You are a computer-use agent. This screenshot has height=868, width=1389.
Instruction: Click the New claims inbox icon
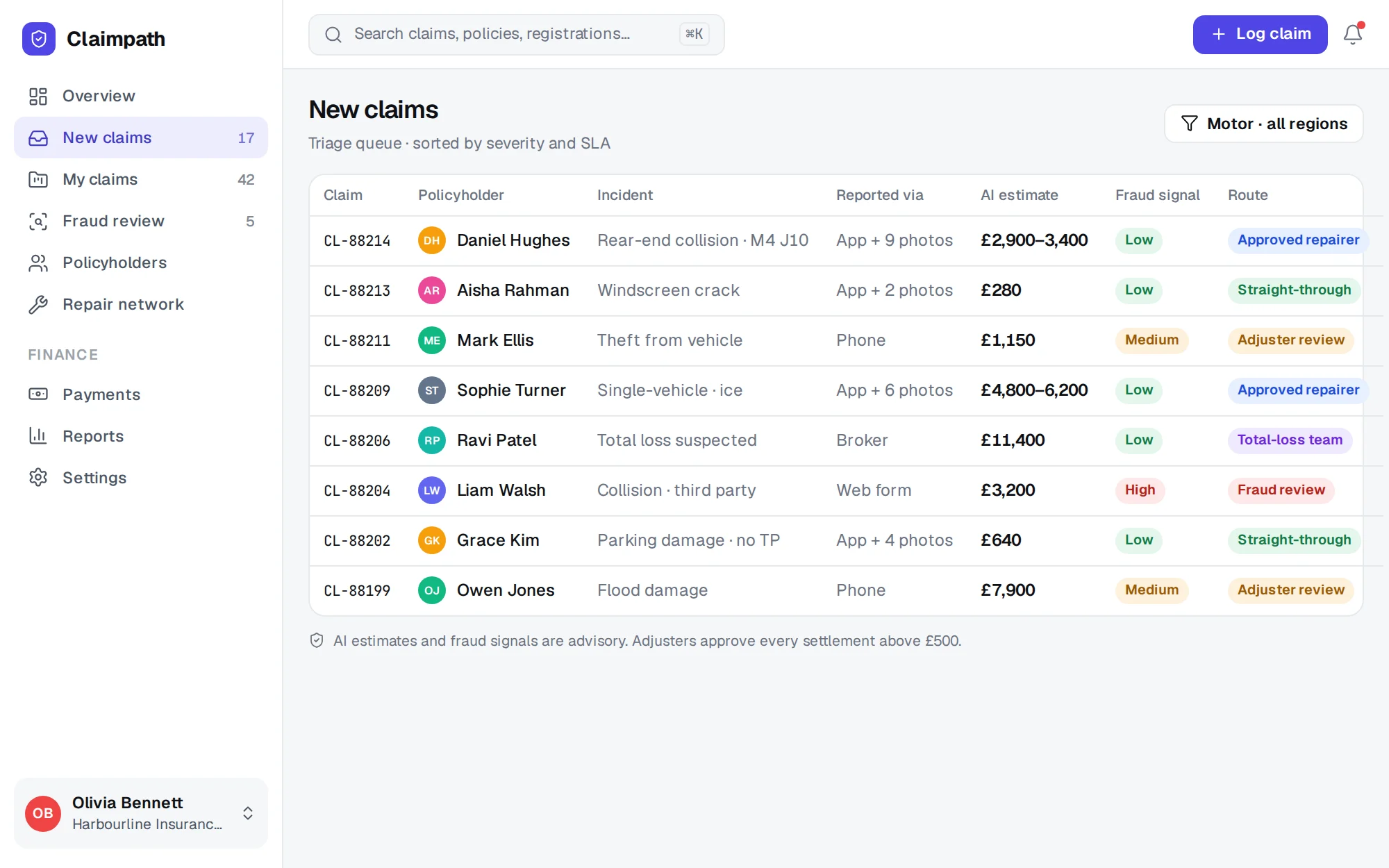point(38,137)
